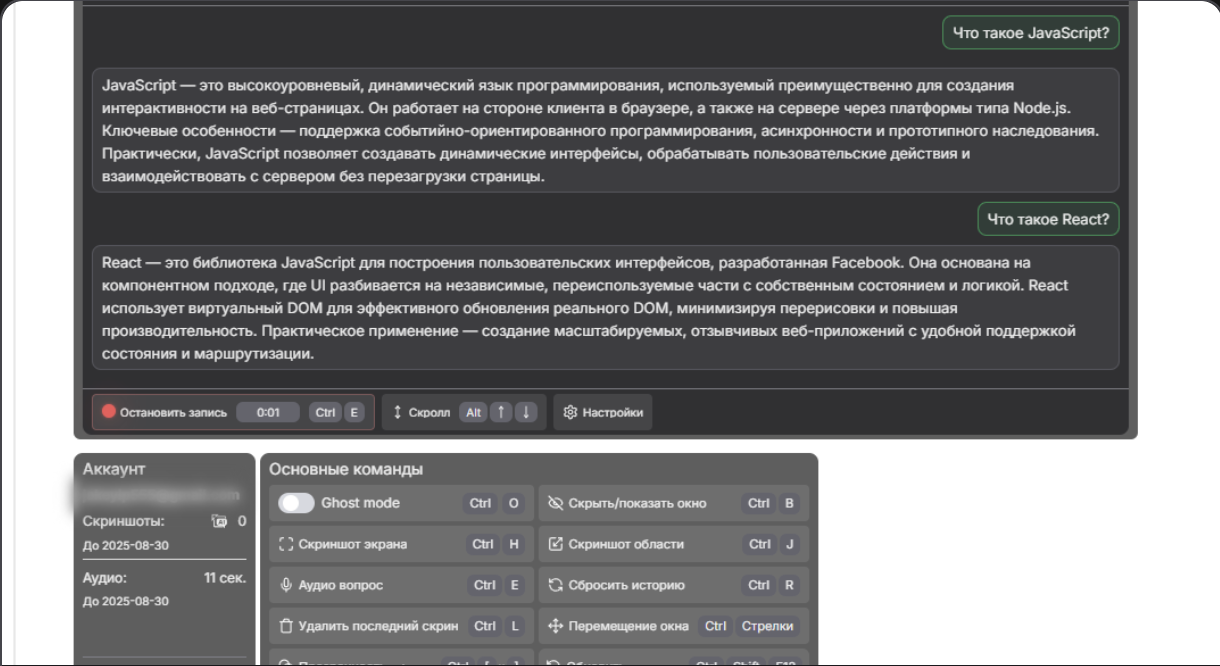Click the 0:01 recording timer
1220x666 pixels.
268,412
